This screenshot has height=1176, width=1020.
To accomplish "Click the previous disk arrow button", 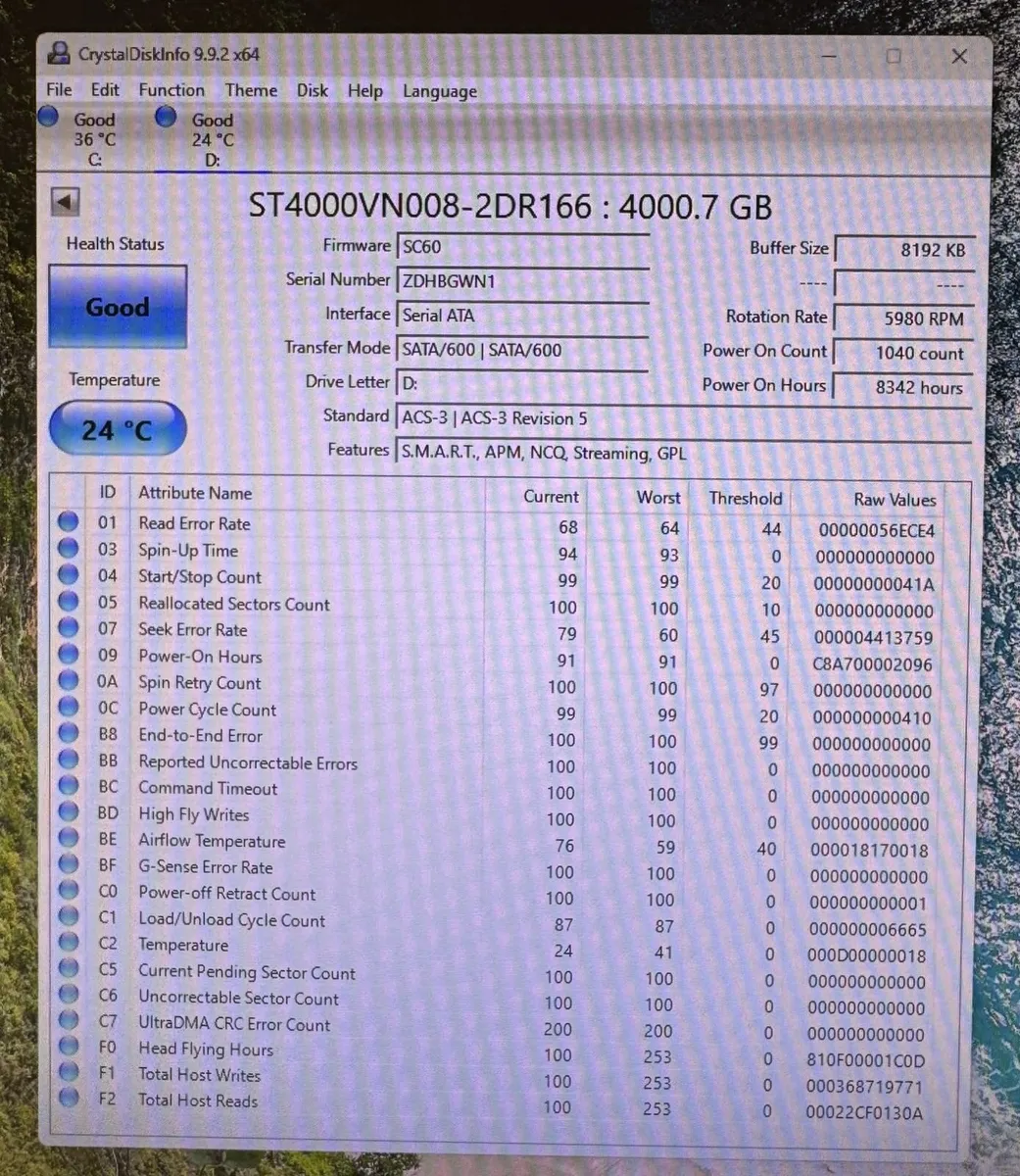I will (65, 203).
